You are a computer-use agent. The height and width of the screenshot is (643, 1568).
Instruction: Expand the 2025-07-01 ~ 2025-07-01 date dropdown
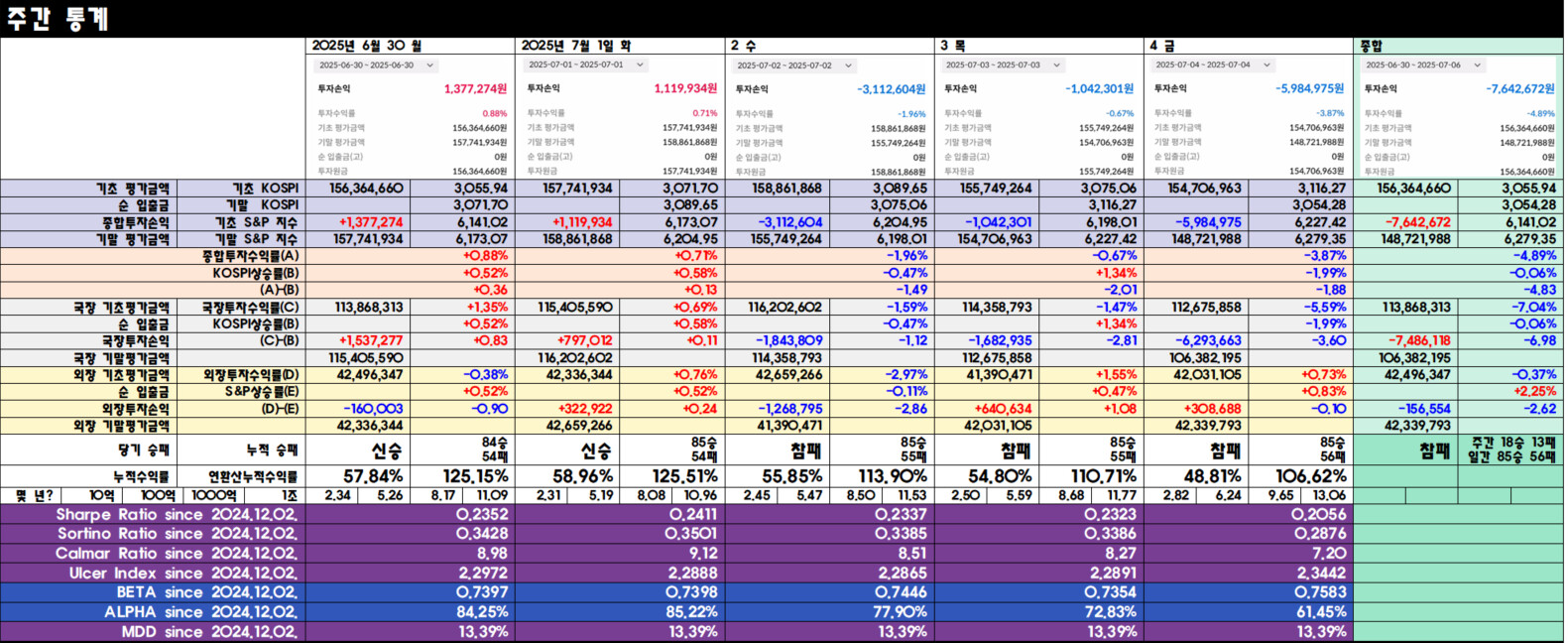click(x=586, y=65)
